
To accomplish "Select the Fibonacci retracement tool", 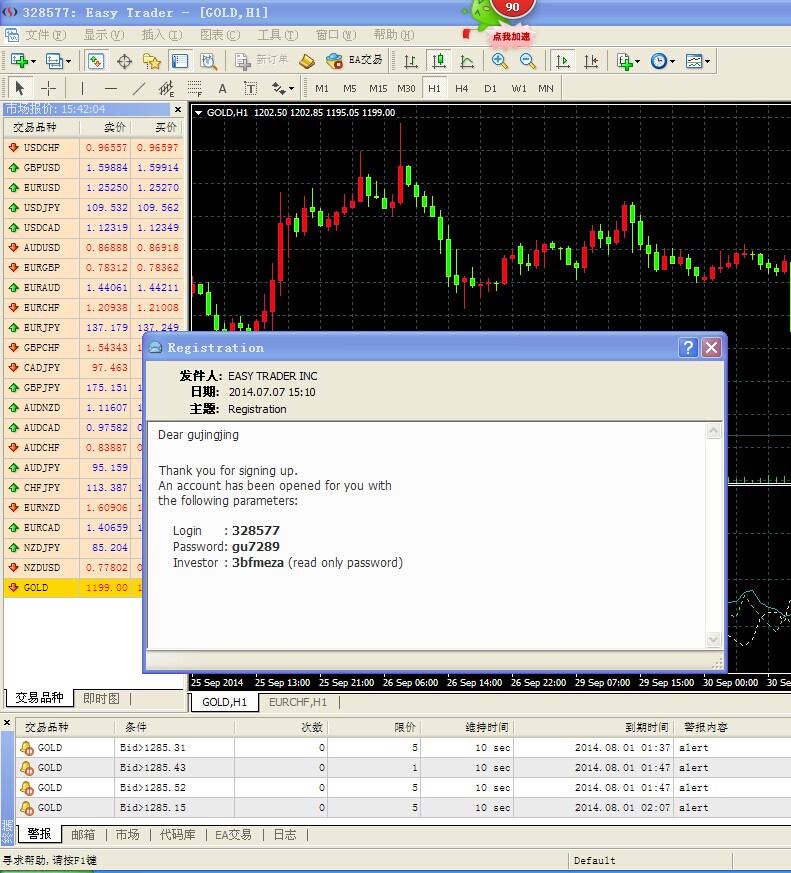I will (x=195, y=88).
